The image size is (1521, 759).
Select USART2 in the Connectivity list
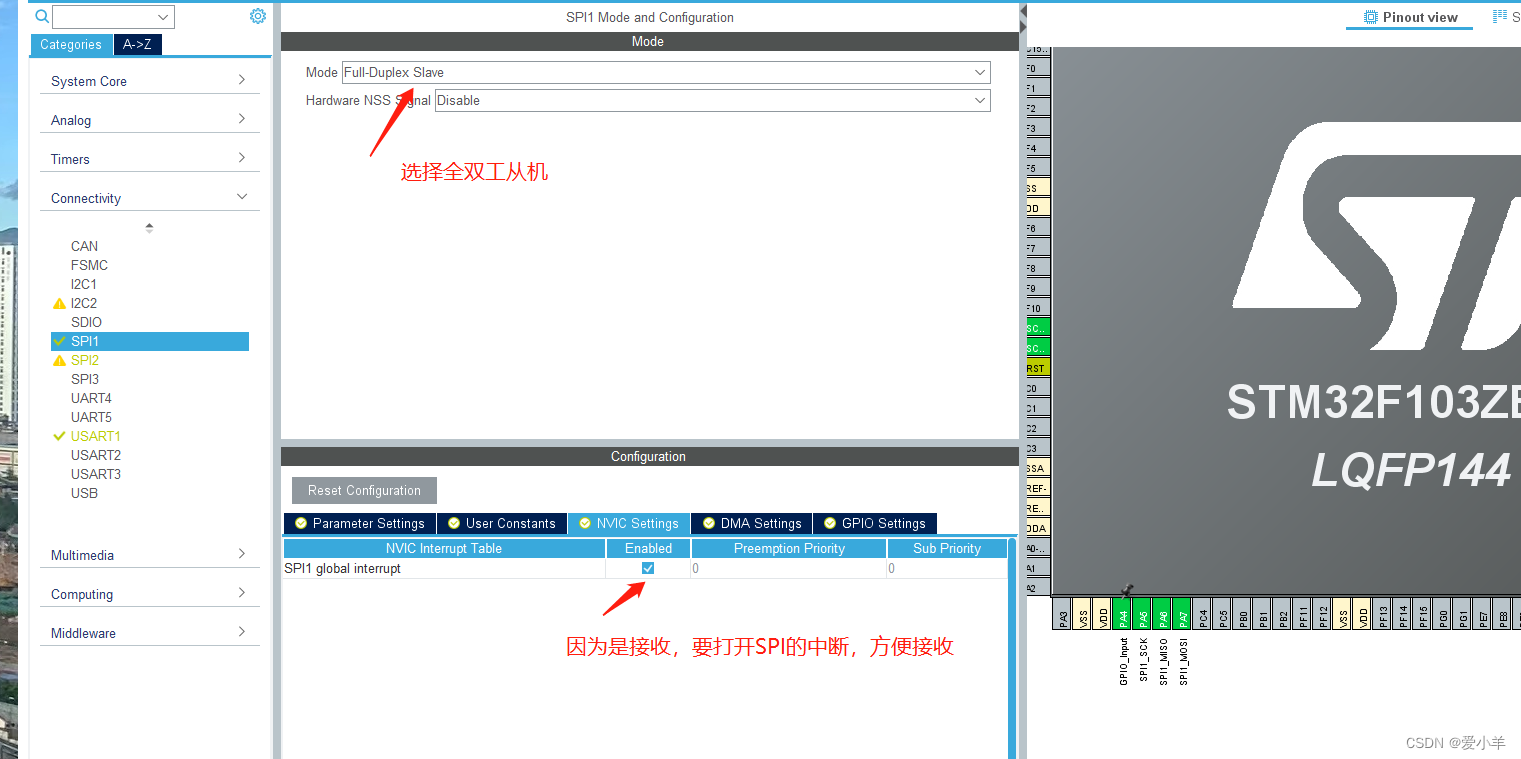pos(96,455)
